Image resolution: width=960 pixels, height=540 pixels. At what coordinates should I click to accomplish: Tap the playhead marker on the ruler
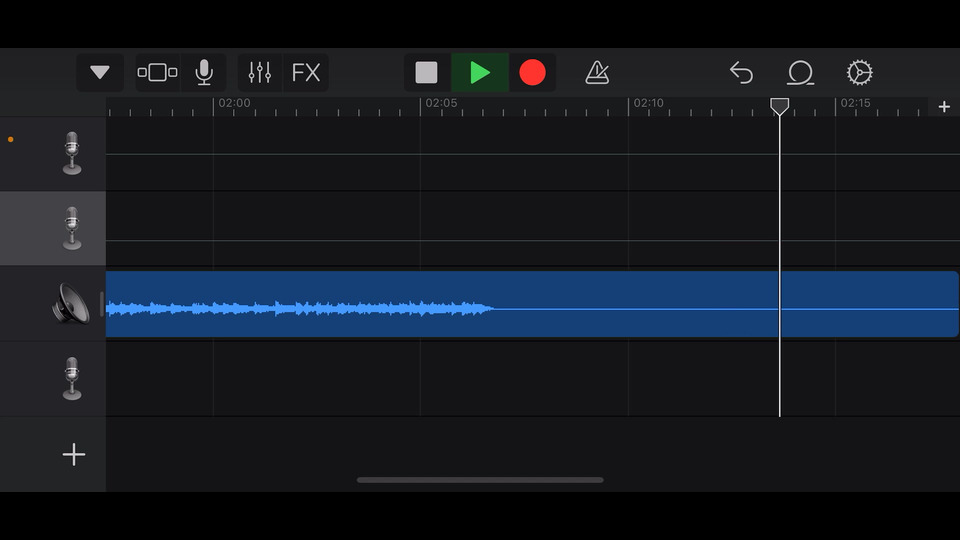(779, 106)
